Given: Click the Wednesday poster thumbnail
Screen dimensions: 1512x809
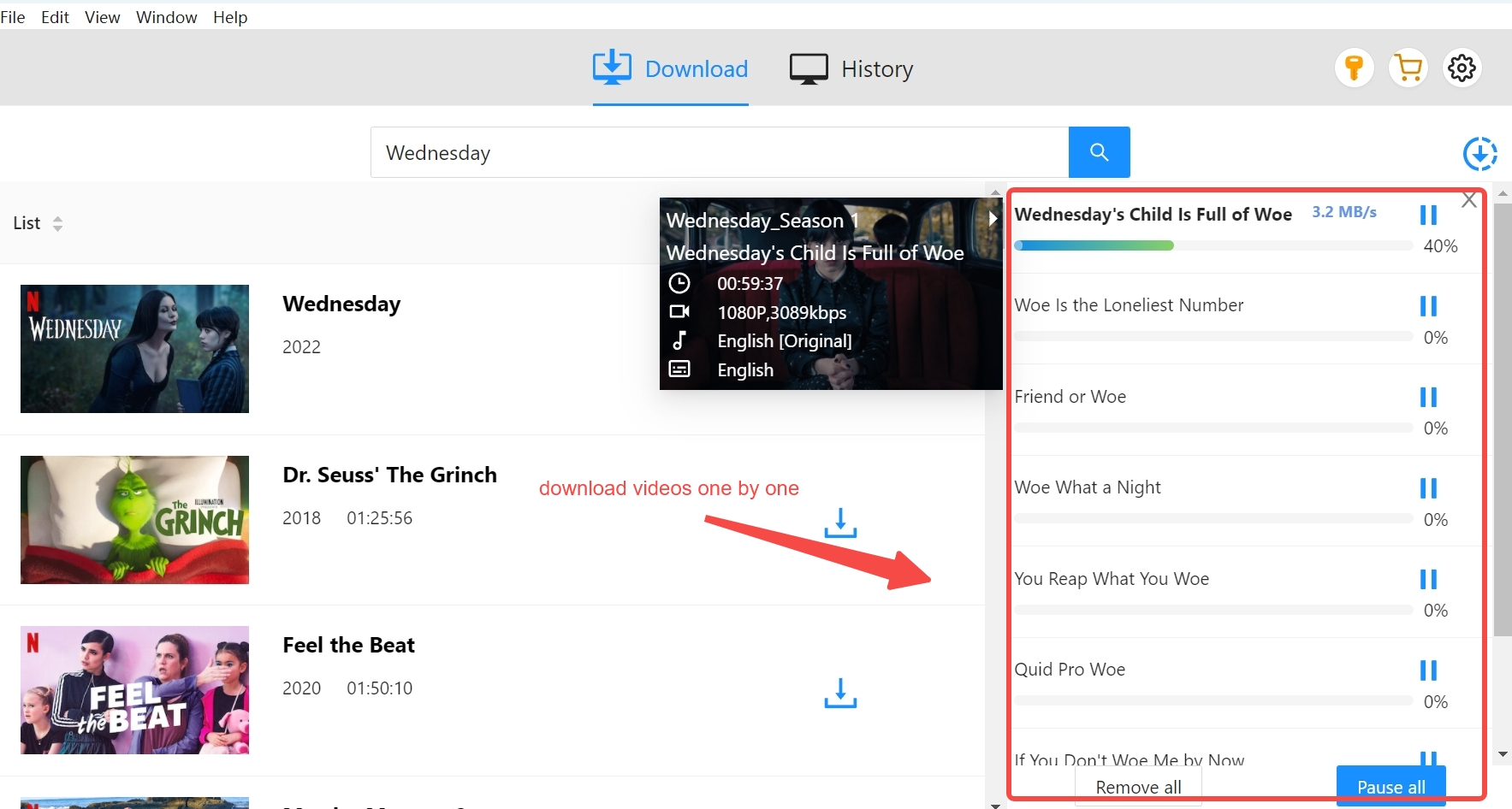Looking at the screenshot, I should tap(134, 349).
